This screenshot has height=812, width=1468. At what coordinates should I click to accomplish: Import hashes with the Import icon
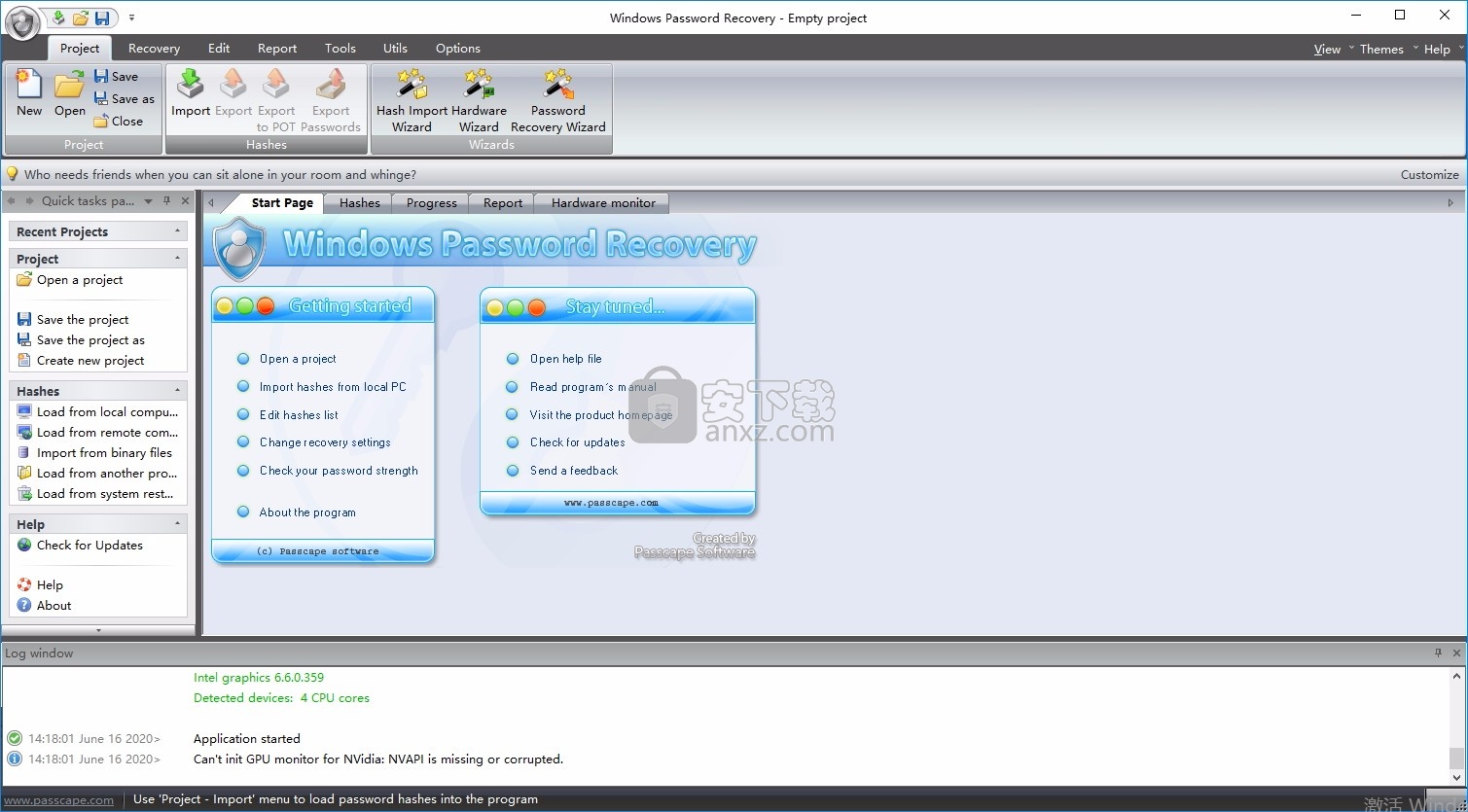(x=191, y=93)
